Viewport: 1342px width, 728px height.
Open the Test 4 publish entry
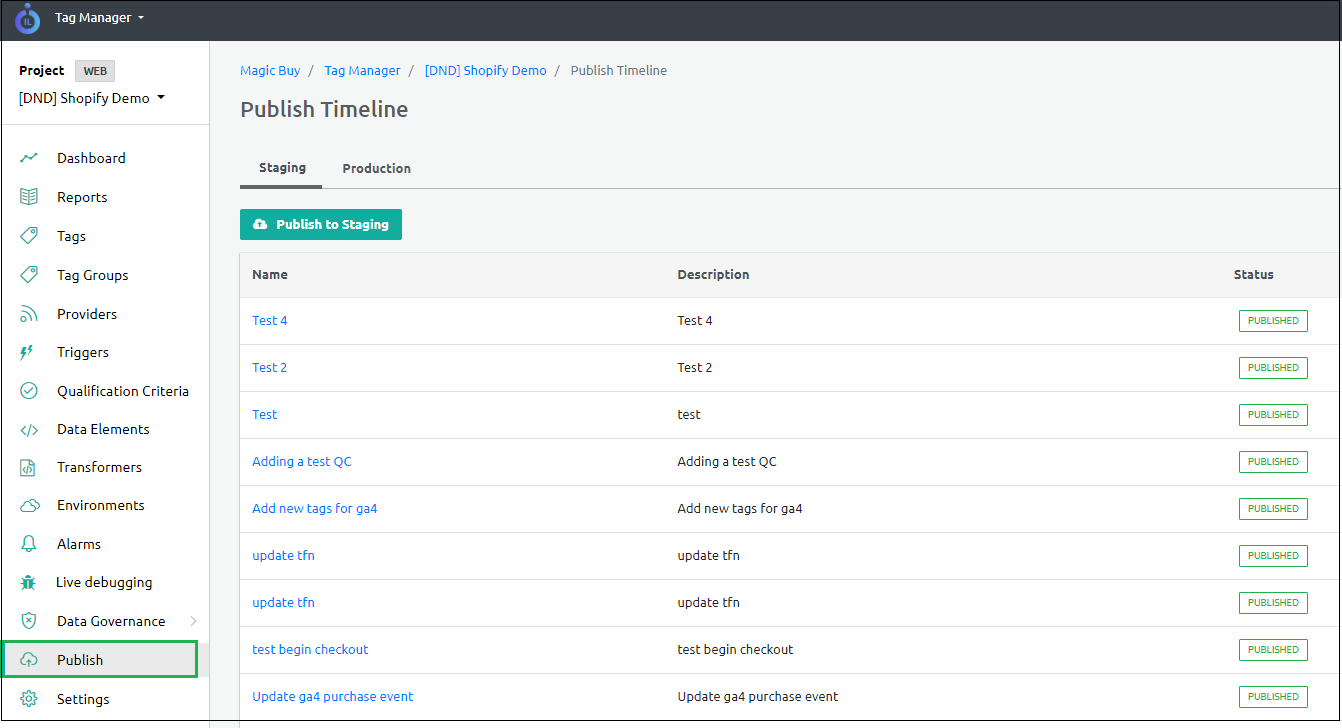(269, 320)
